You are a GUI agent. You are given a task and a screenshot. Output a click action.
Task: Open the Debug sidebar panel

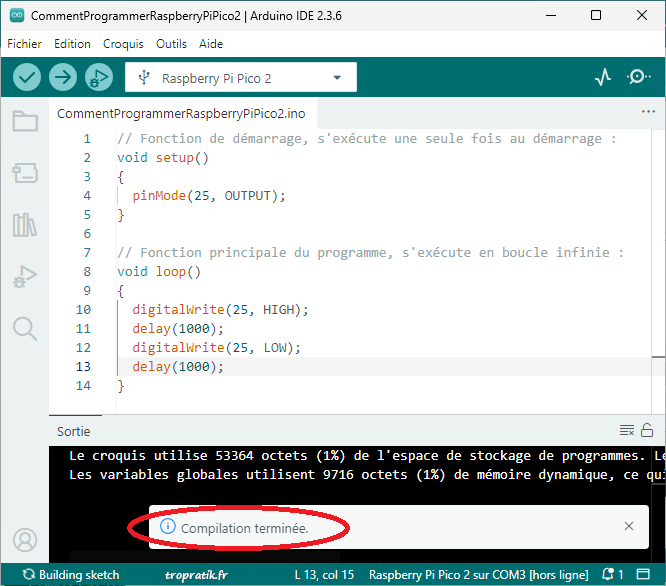25,277
